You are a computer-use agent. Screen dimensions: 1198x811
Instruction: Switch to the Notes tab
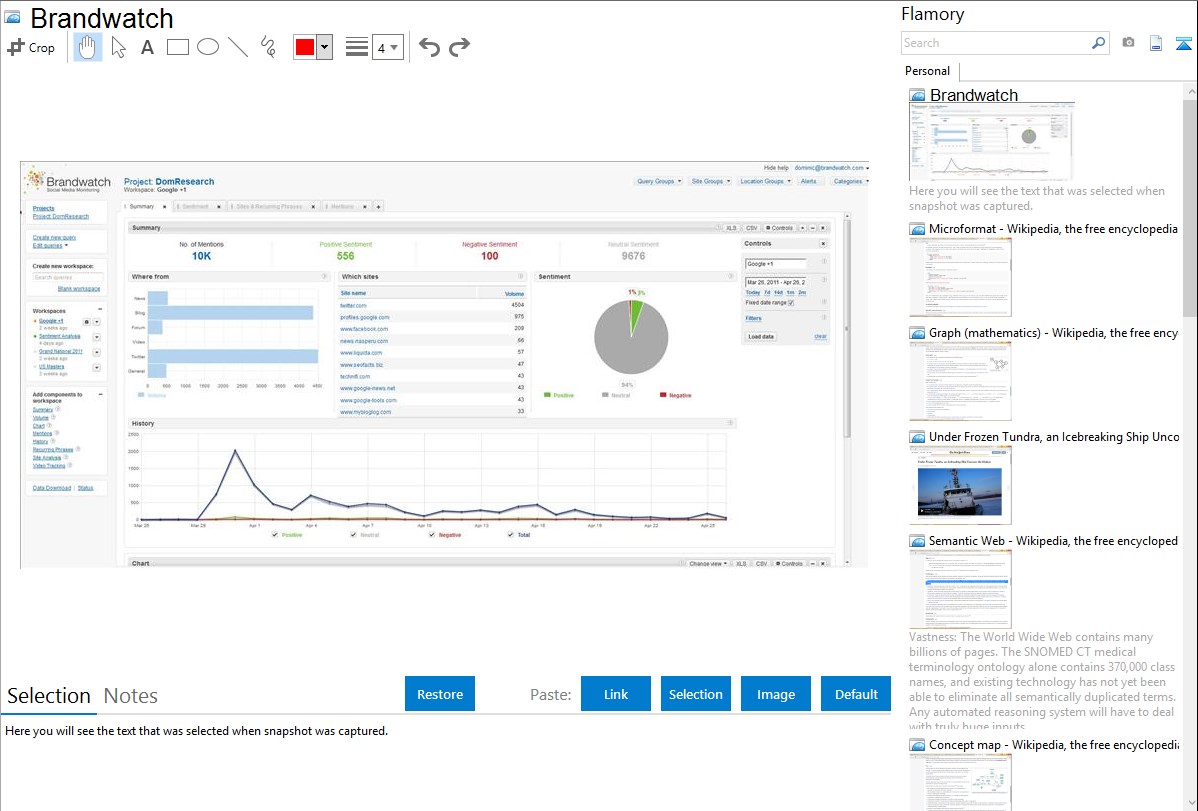coord(131,696)
